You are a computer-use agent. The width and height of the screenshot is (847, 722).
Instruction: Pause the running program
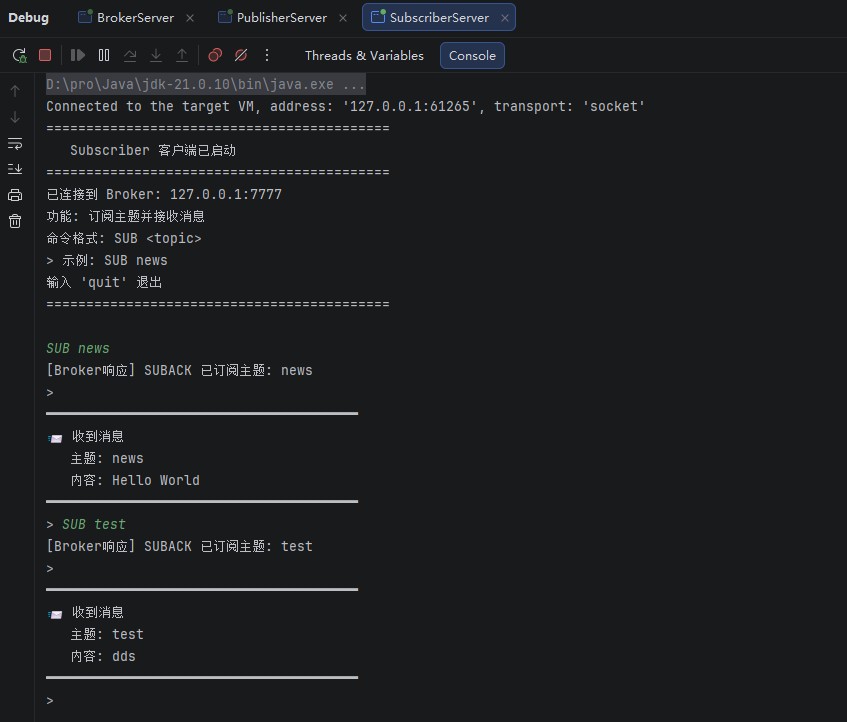[104, 55]
